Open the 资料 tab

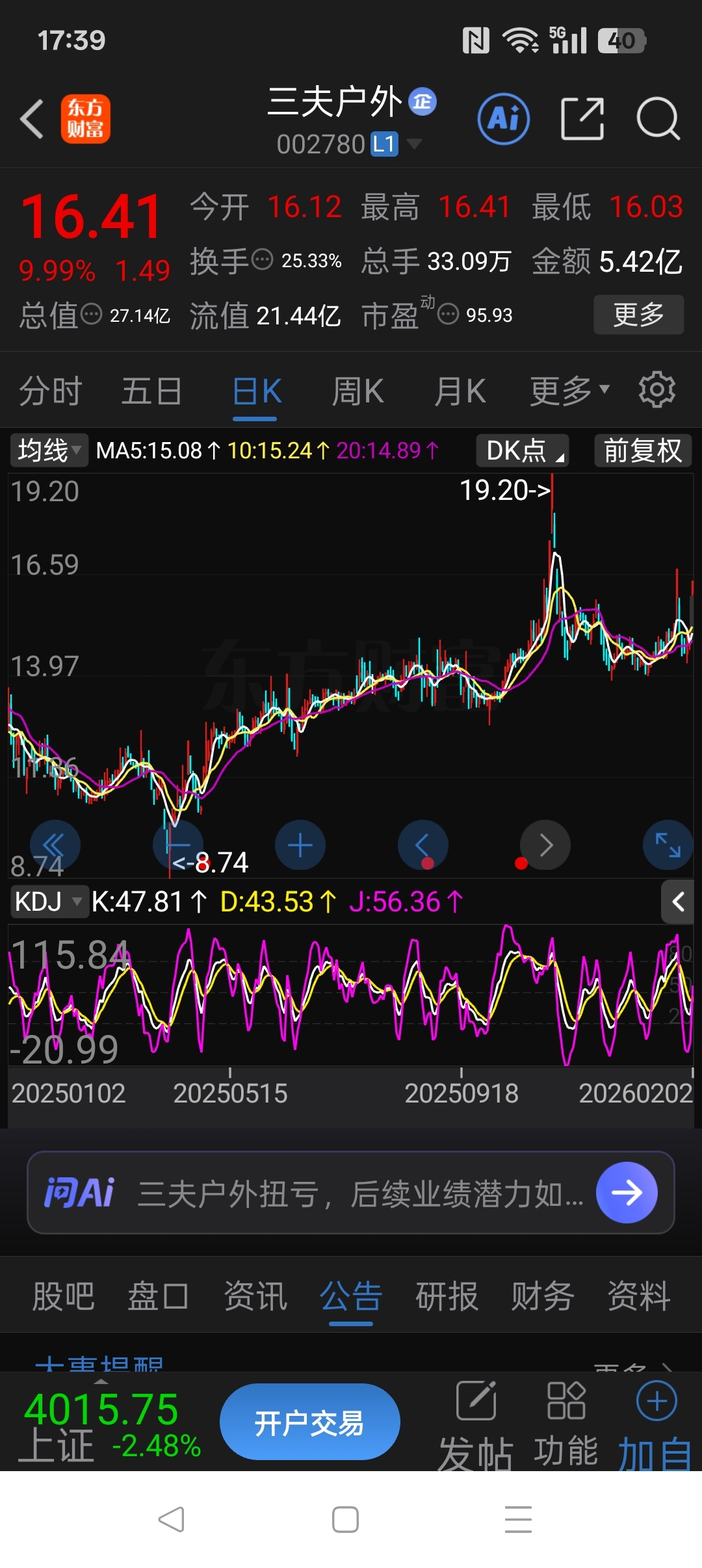pyautogui.click(x=639, y=1296)
